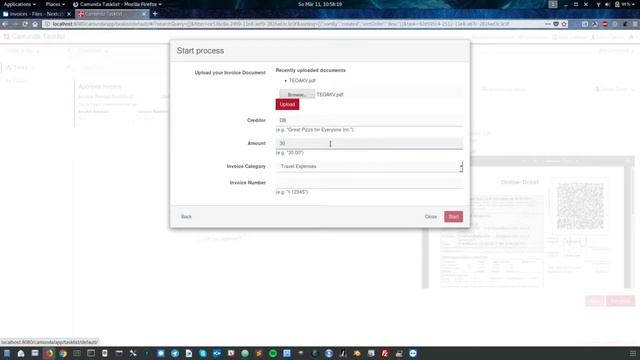Open the page actions three-dots menu
This screenshot has height=360, width=640.
(x=547, y=24)
